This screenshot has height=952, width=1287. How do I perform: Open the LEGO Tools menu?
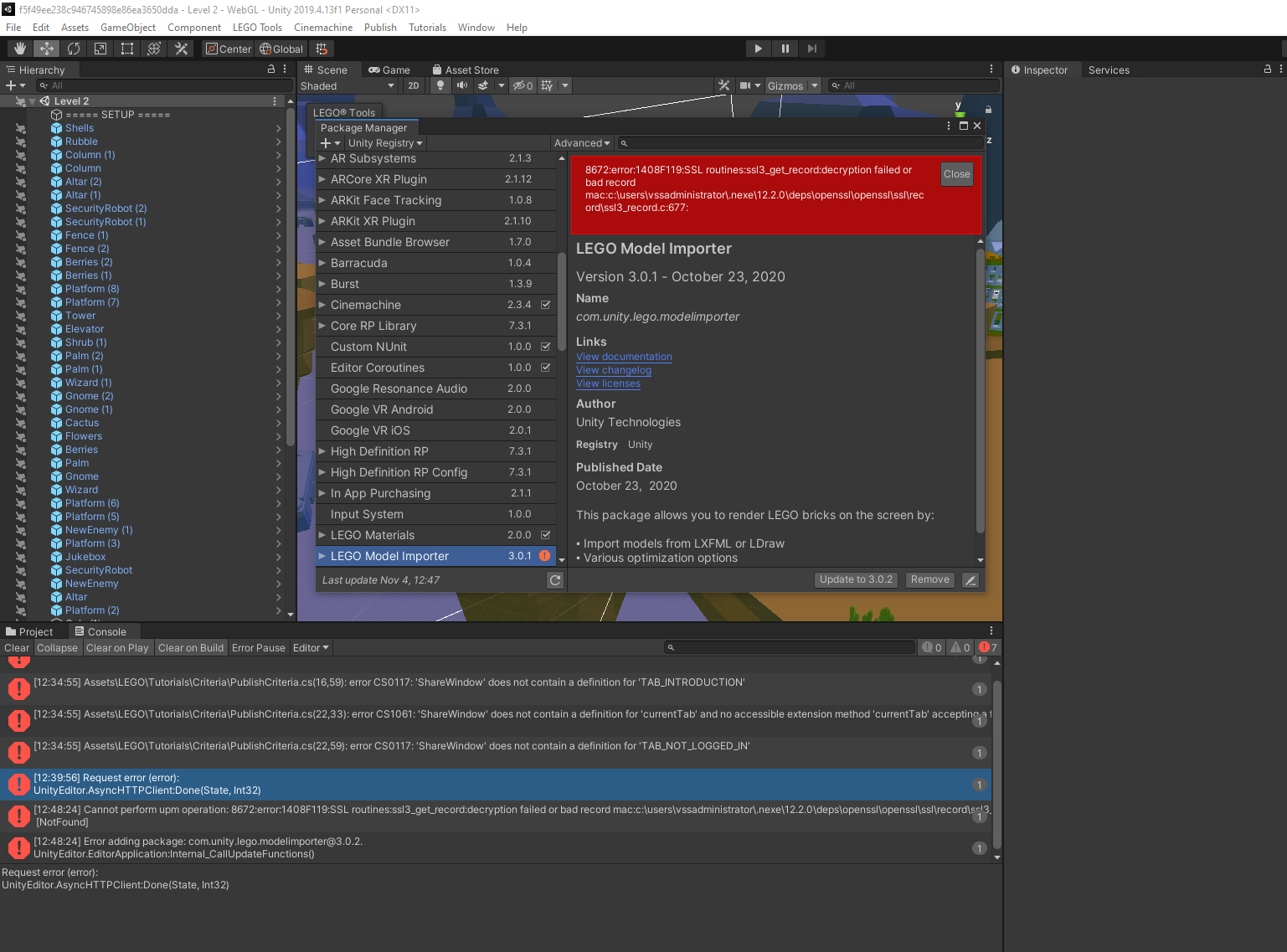pos(257,27)
